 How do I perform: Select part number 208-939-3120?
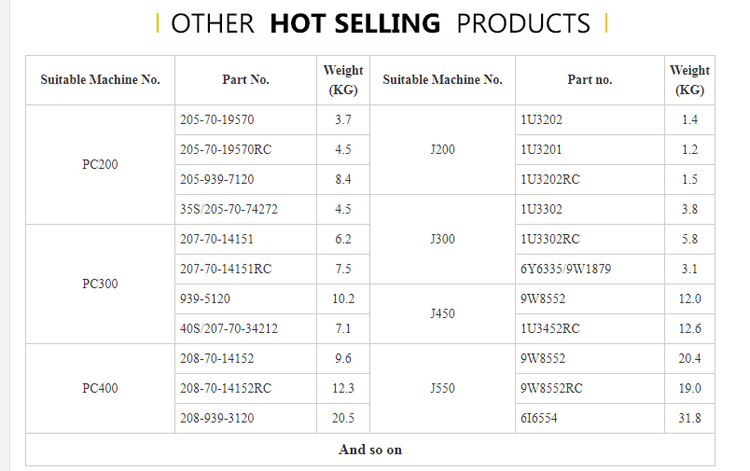(x=217, y=418)
